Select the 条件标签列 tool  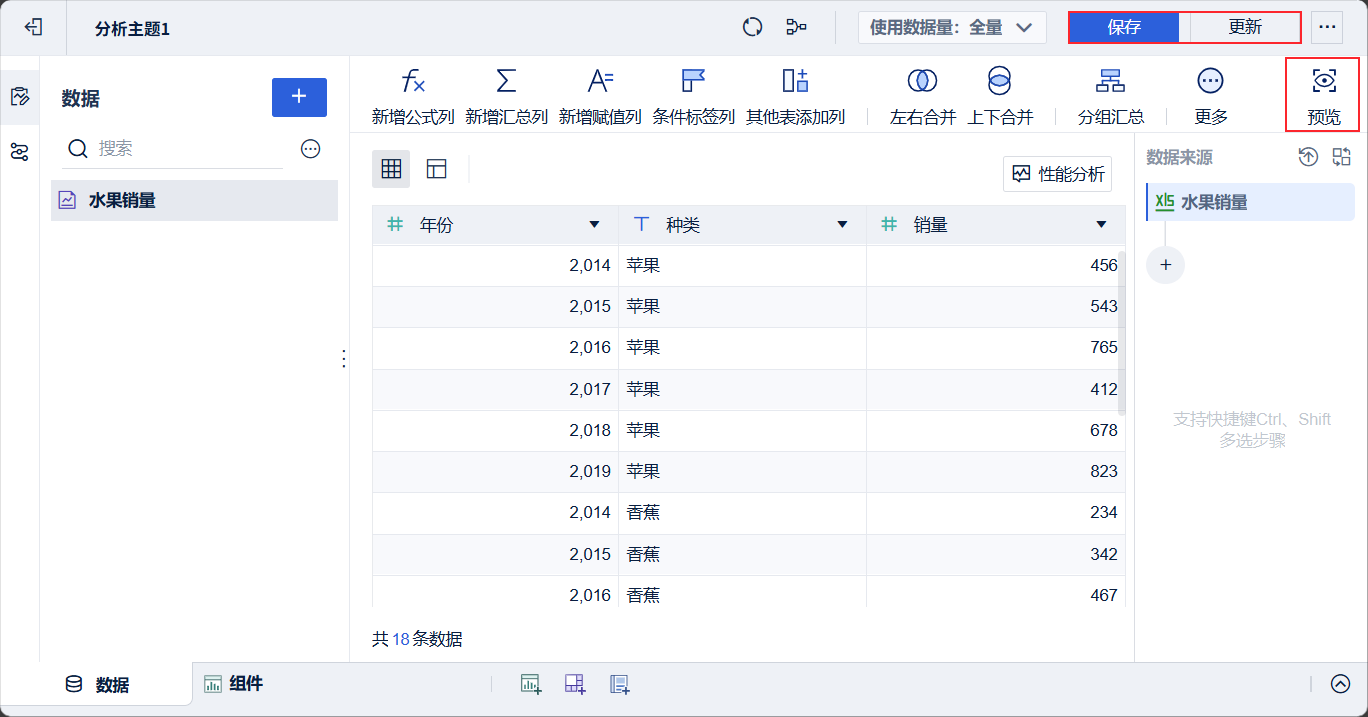coord(693,81)
